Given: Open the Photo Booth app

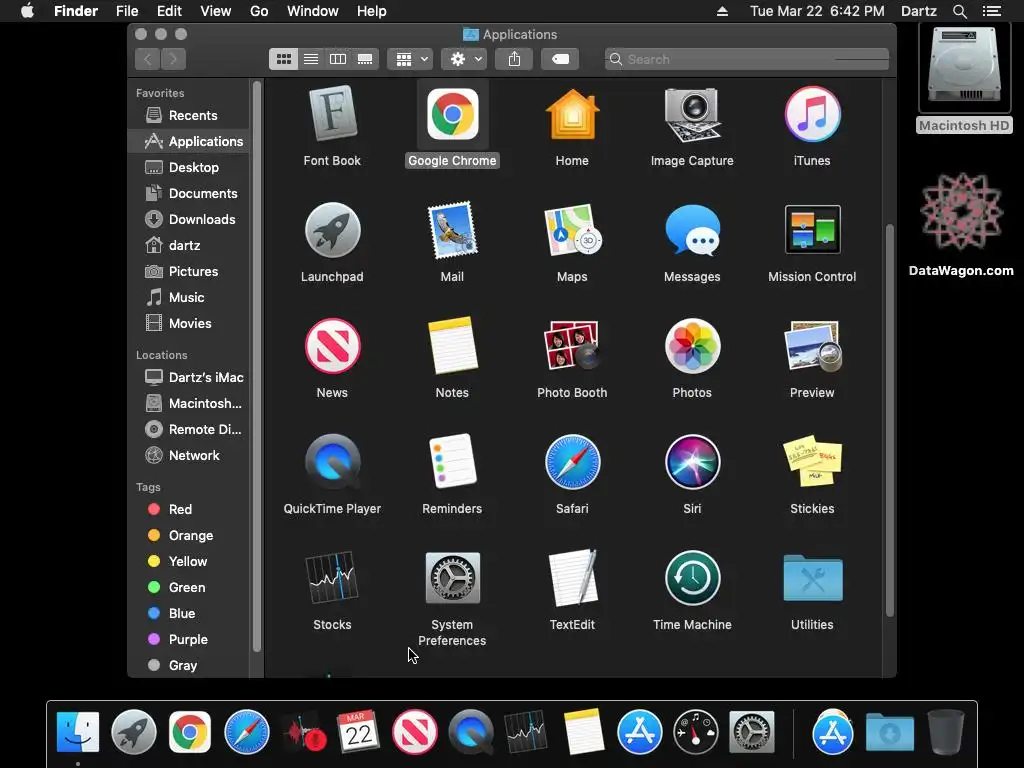Looking at the screenshot, I should (x=572, y=346).
